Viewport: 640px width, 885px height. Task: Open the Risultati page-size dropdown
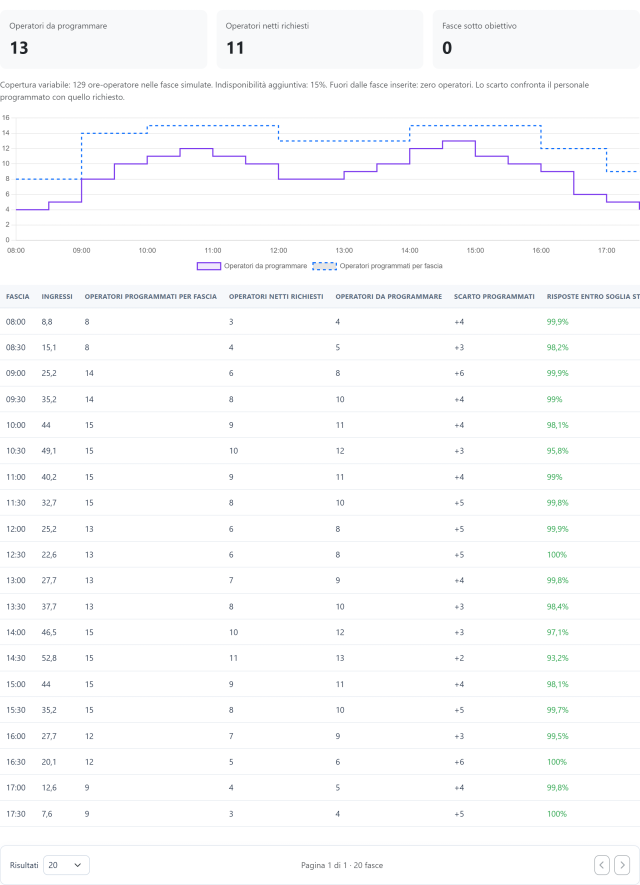66,865
